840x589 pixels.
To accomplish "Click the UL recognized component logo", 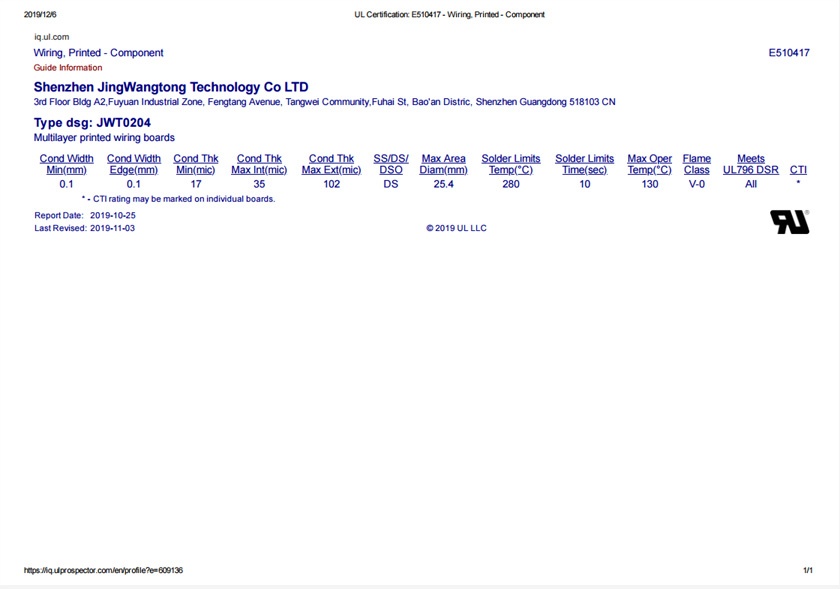I will click(x=789, y=222).
